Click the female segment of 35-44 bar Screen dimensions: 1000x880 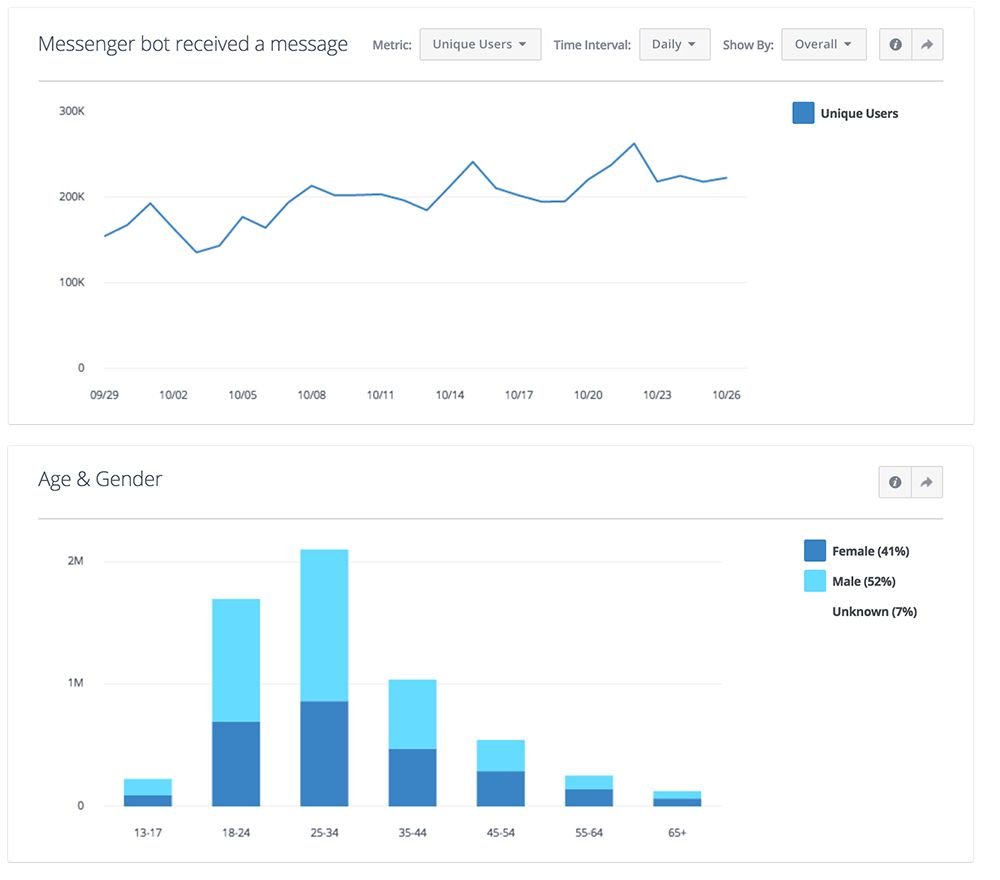coord(412,777)
